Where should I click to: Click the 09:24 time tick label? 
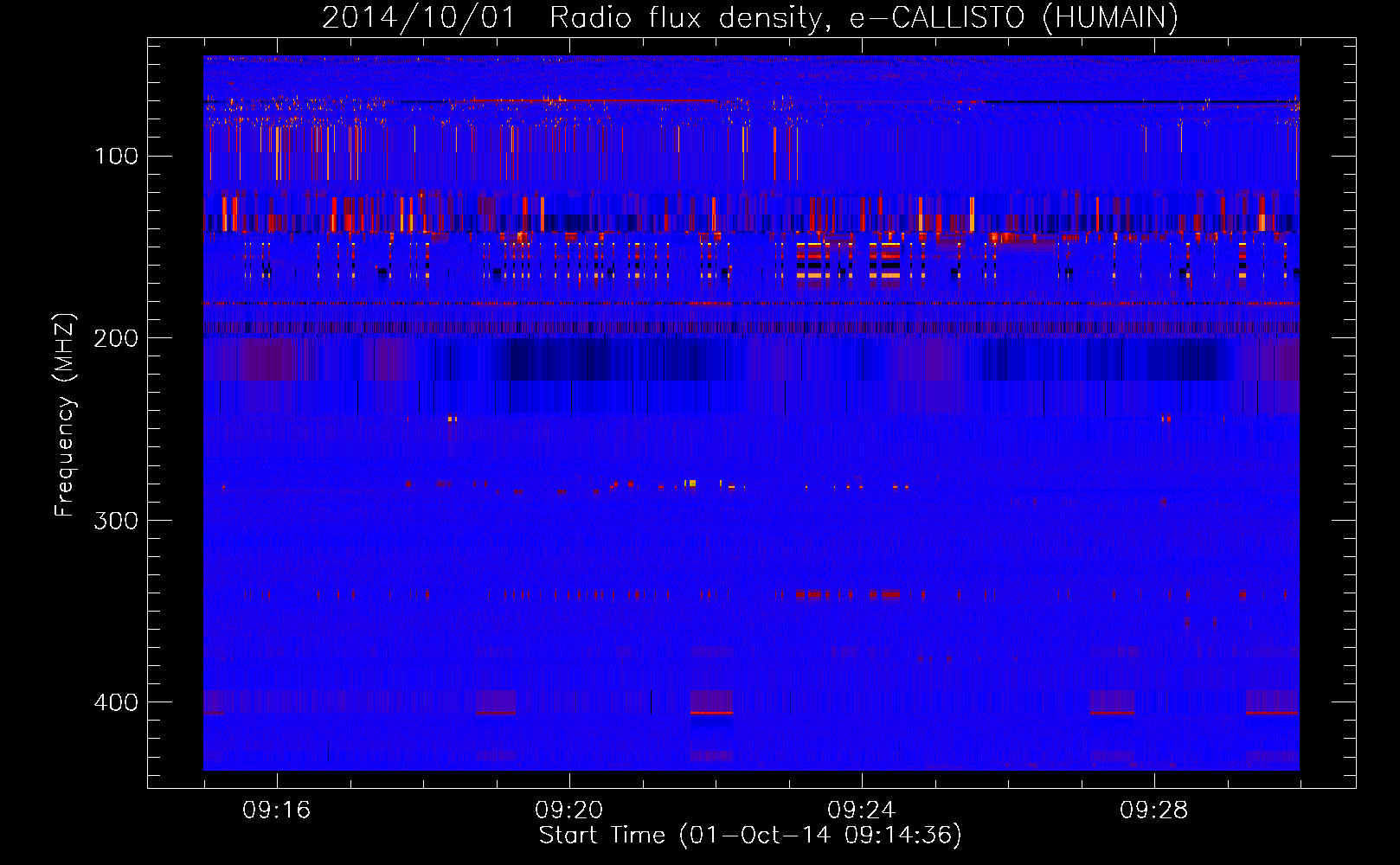pyautogui.click(x=861, y=811)
